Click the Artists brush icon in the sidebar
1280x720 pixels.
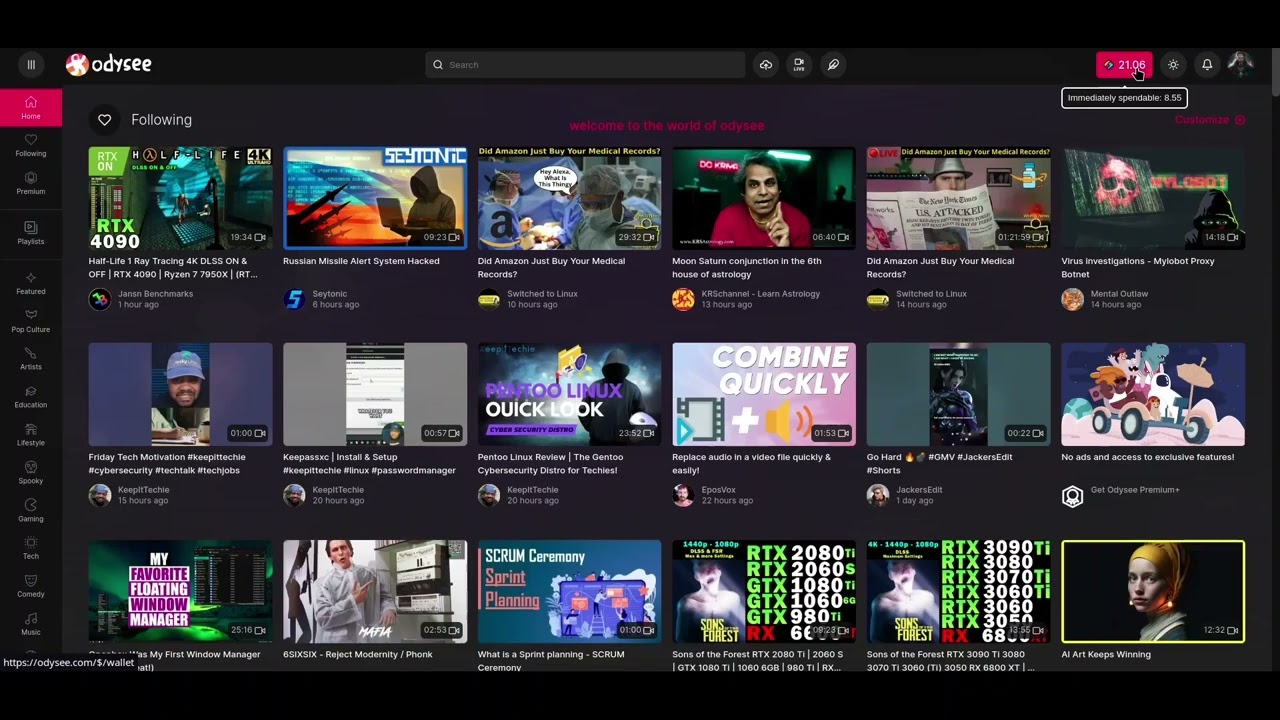[x=31, y=353]
